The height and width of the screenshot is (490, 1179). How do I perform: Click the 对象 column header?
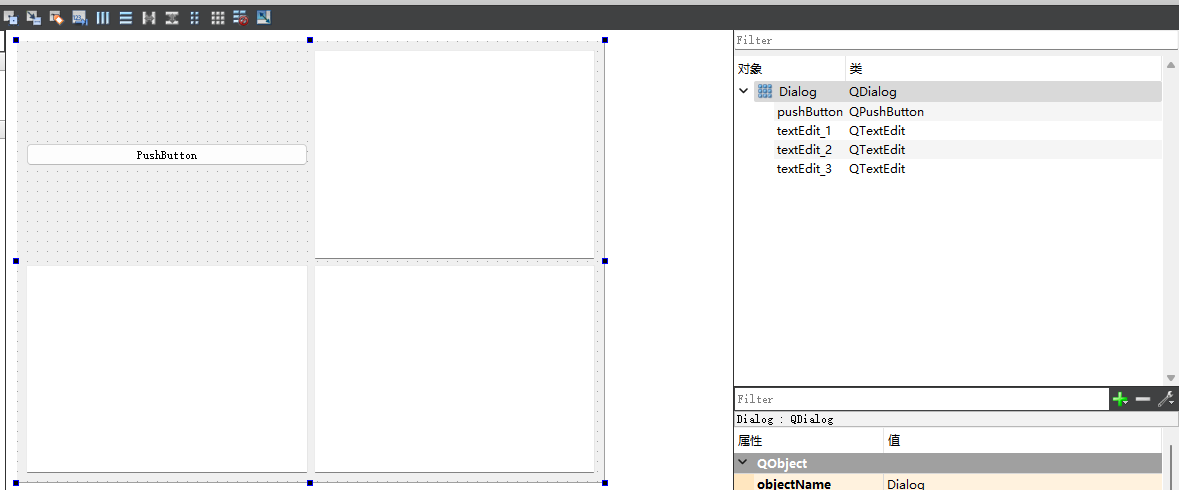click(790, 69)
